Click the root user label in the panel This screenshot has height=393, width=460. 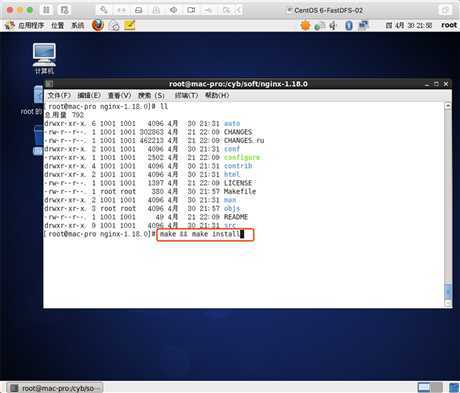pyautogui.click(x=449, y=25)
